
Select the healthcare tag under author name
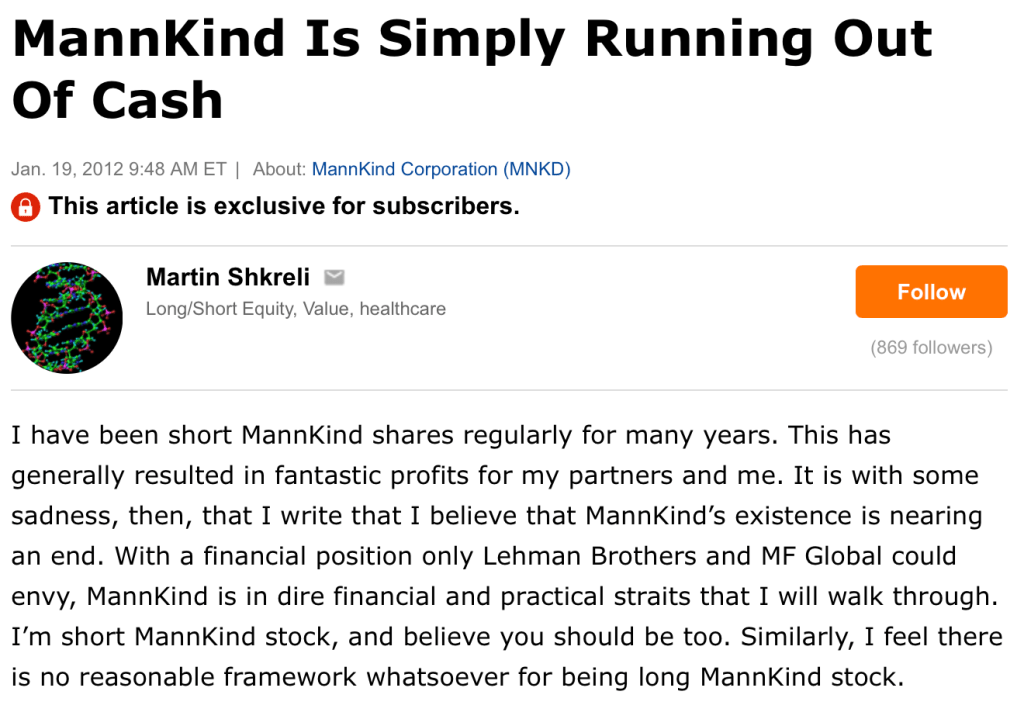(402, 309)
